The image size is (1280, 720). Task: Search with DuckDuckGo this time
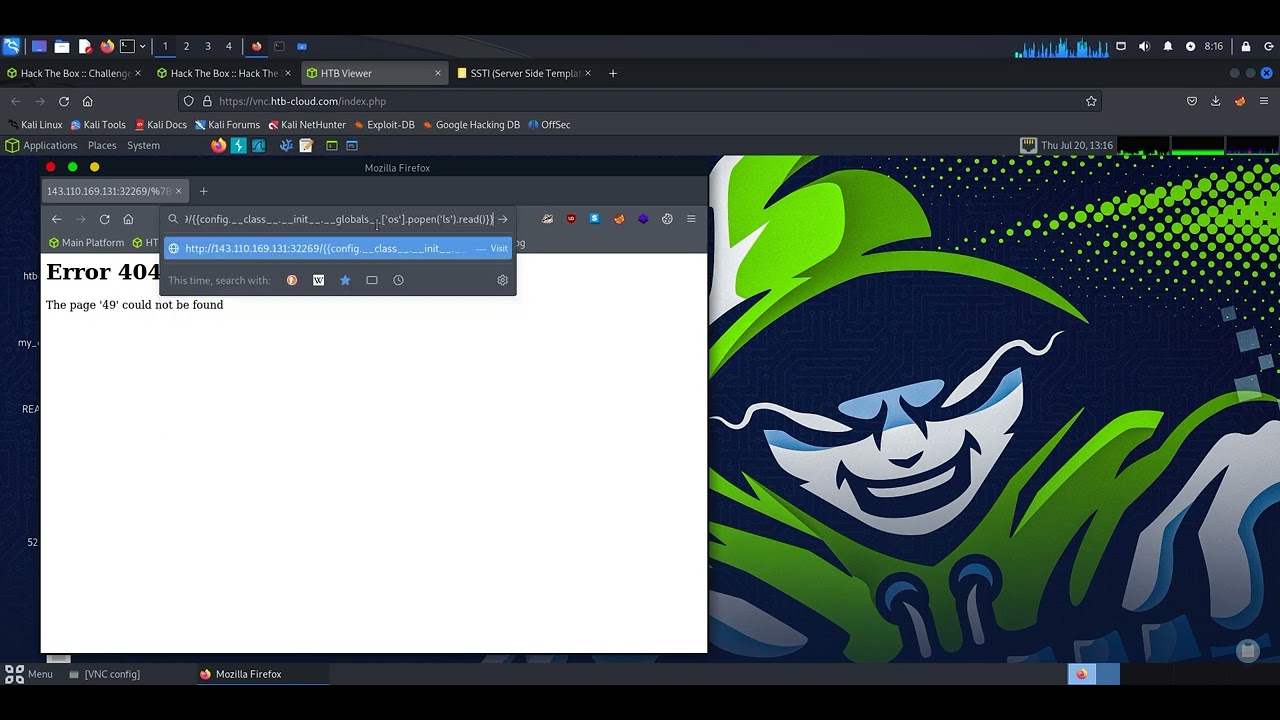coord(292,280)
